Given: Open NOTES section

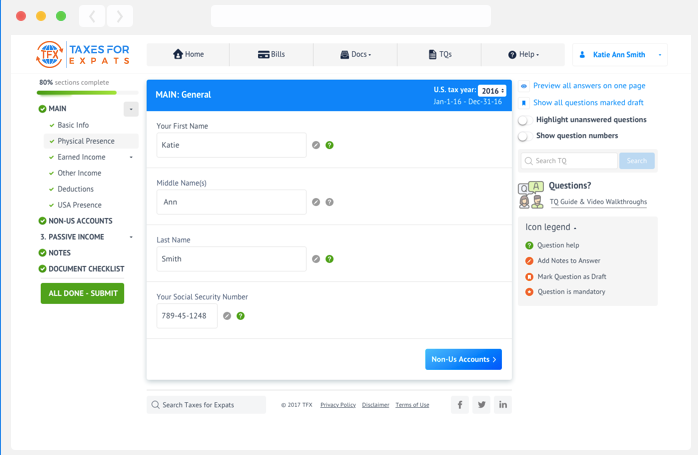Looking at the screenshot, I should pos(55,253).
